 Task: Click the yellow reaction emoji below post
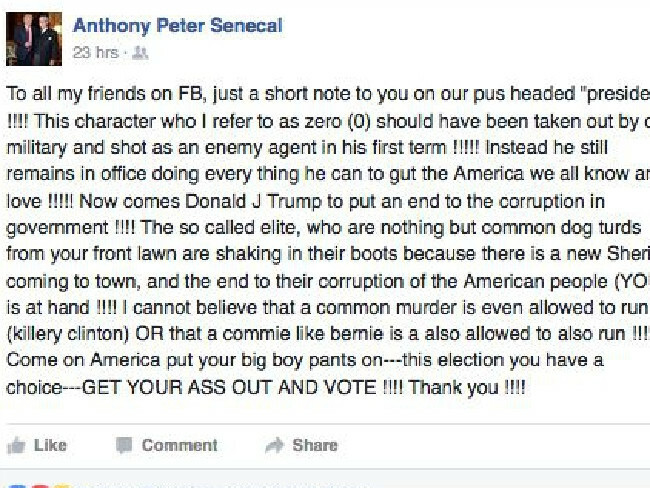[x=60, y=484]
